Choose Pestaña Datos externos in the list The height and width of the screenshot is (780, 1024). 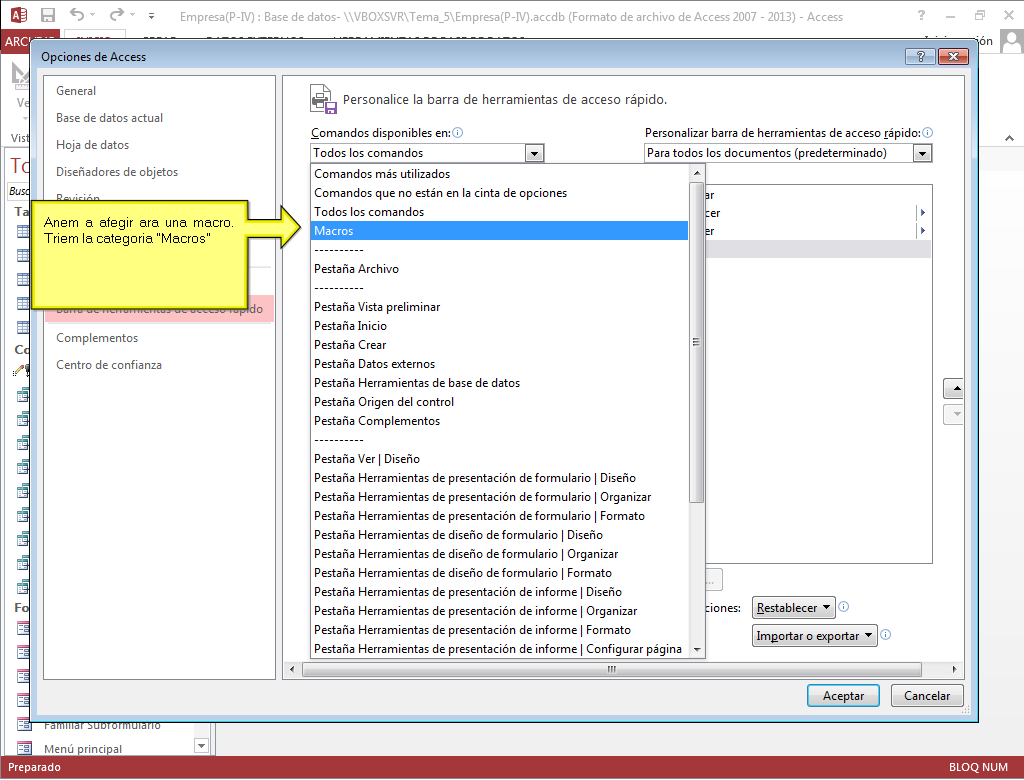pos(500,363)
